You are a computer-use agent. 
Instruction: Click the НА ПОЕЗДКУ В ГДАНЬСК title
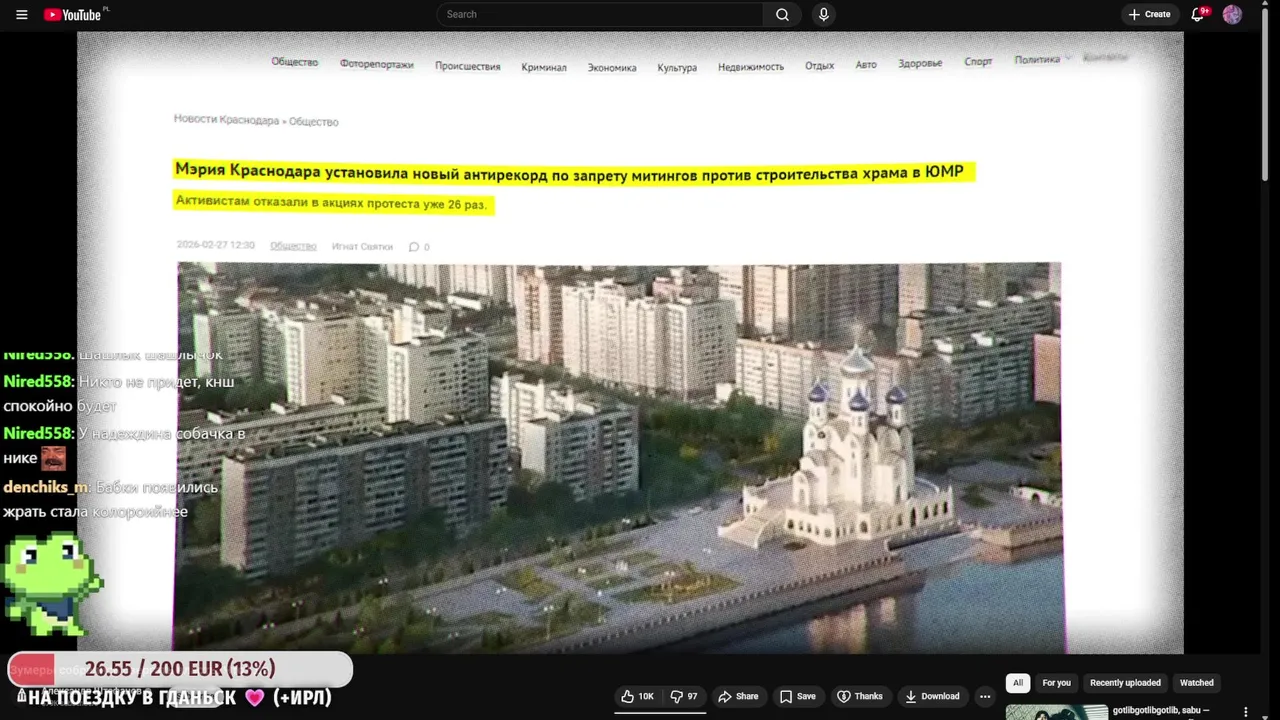click(x=172, y=698)
